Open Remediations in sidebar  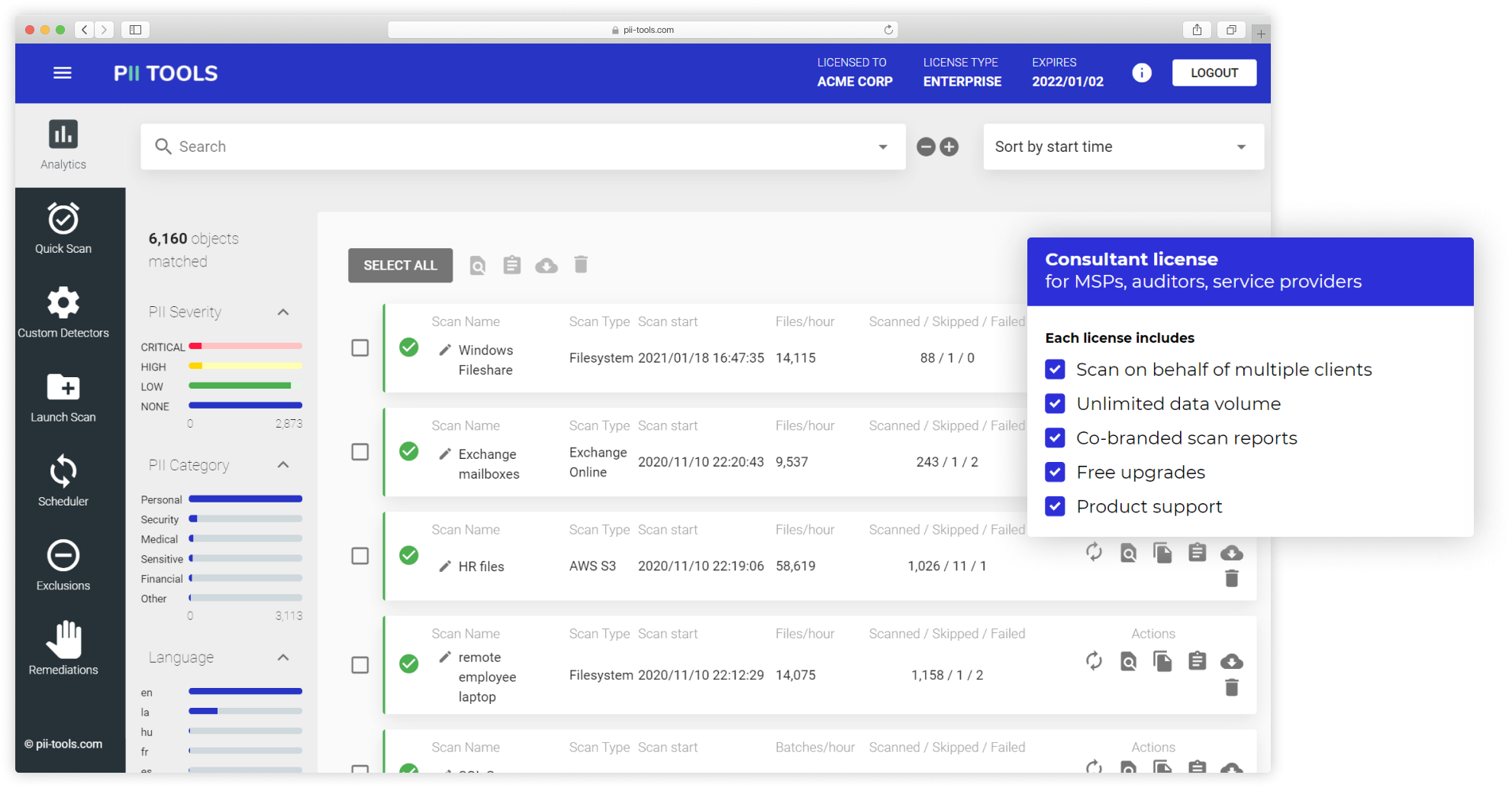(63, 649)
